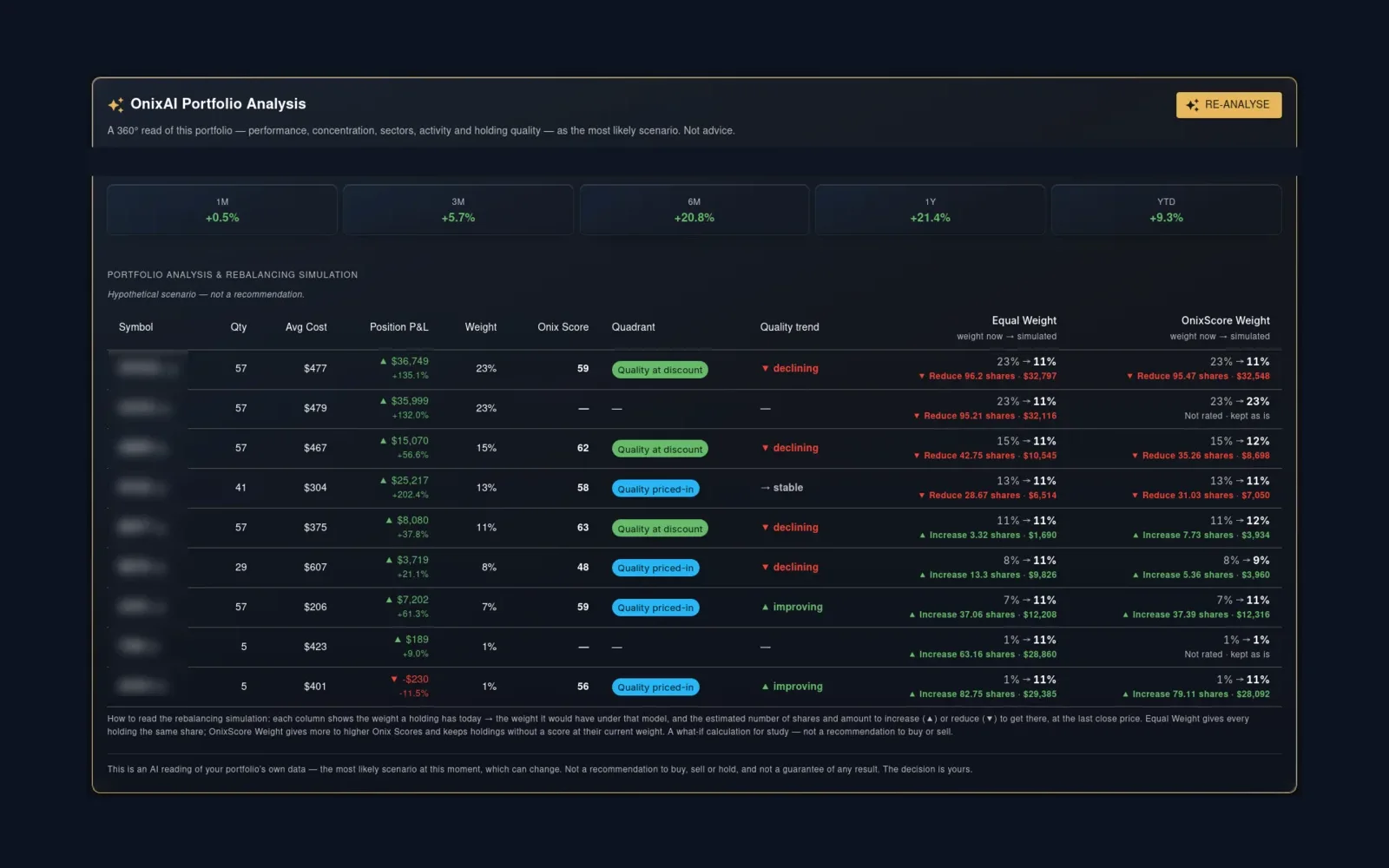Select the Onix Score 63 cell
This screenshot has height=868, width=1389.
pos(583,528)
